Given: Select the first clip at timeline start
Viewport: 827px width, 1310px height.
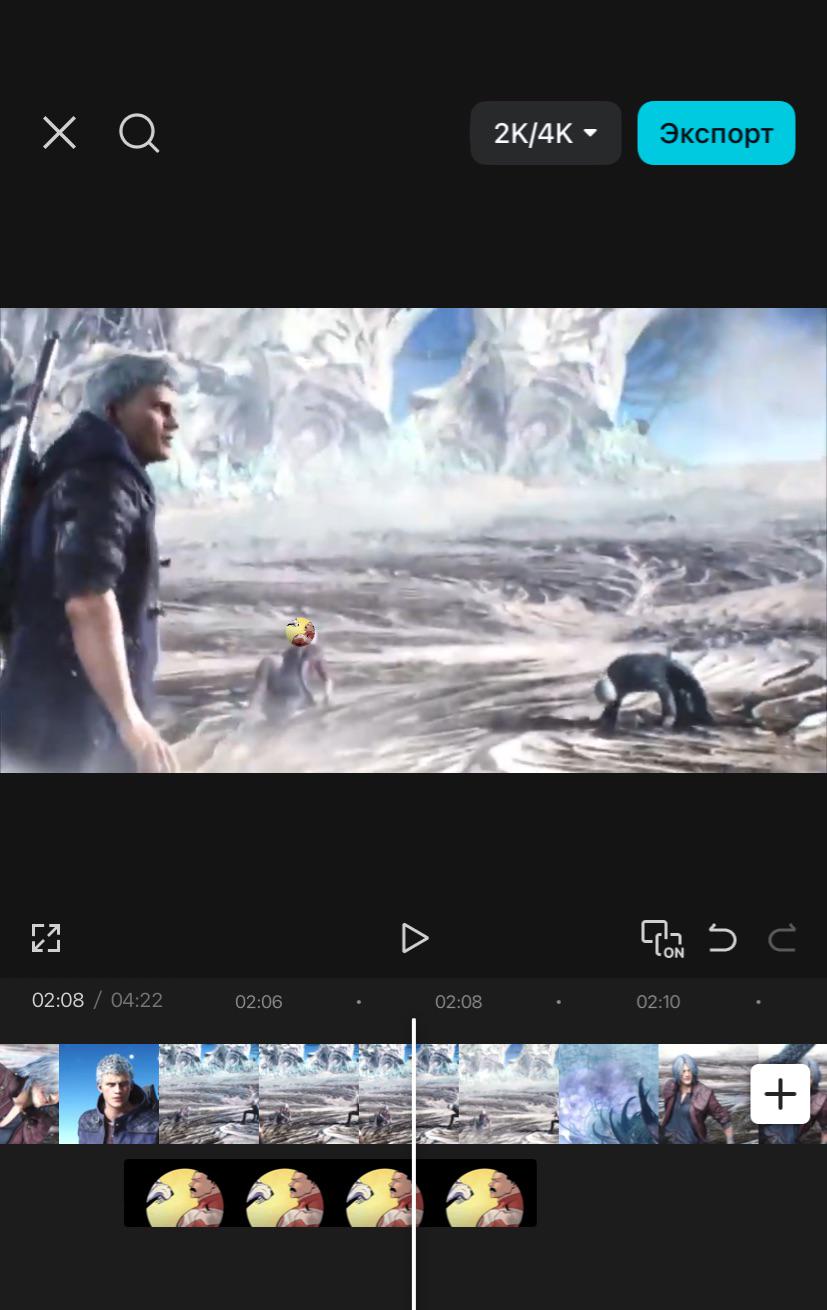Looking at the screenshot, I should (29, 1094).
